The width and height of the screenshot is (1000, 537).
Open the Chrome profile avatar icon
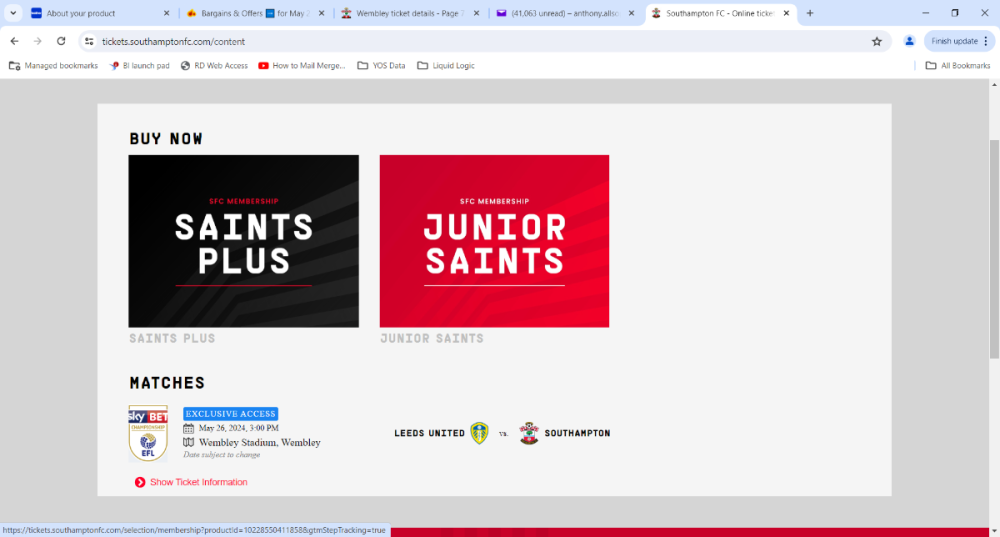(909, 41)
